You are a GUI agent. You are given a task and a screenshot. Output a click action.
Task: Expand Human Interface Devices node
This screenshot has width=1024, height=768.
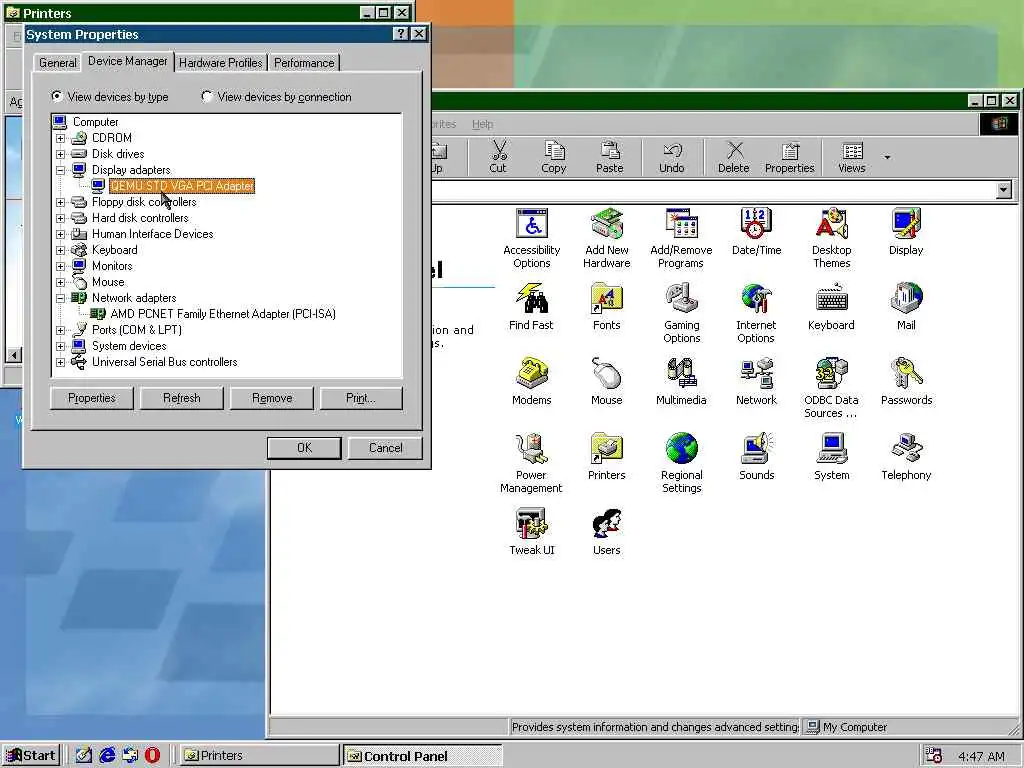click(x=61, y=234)
